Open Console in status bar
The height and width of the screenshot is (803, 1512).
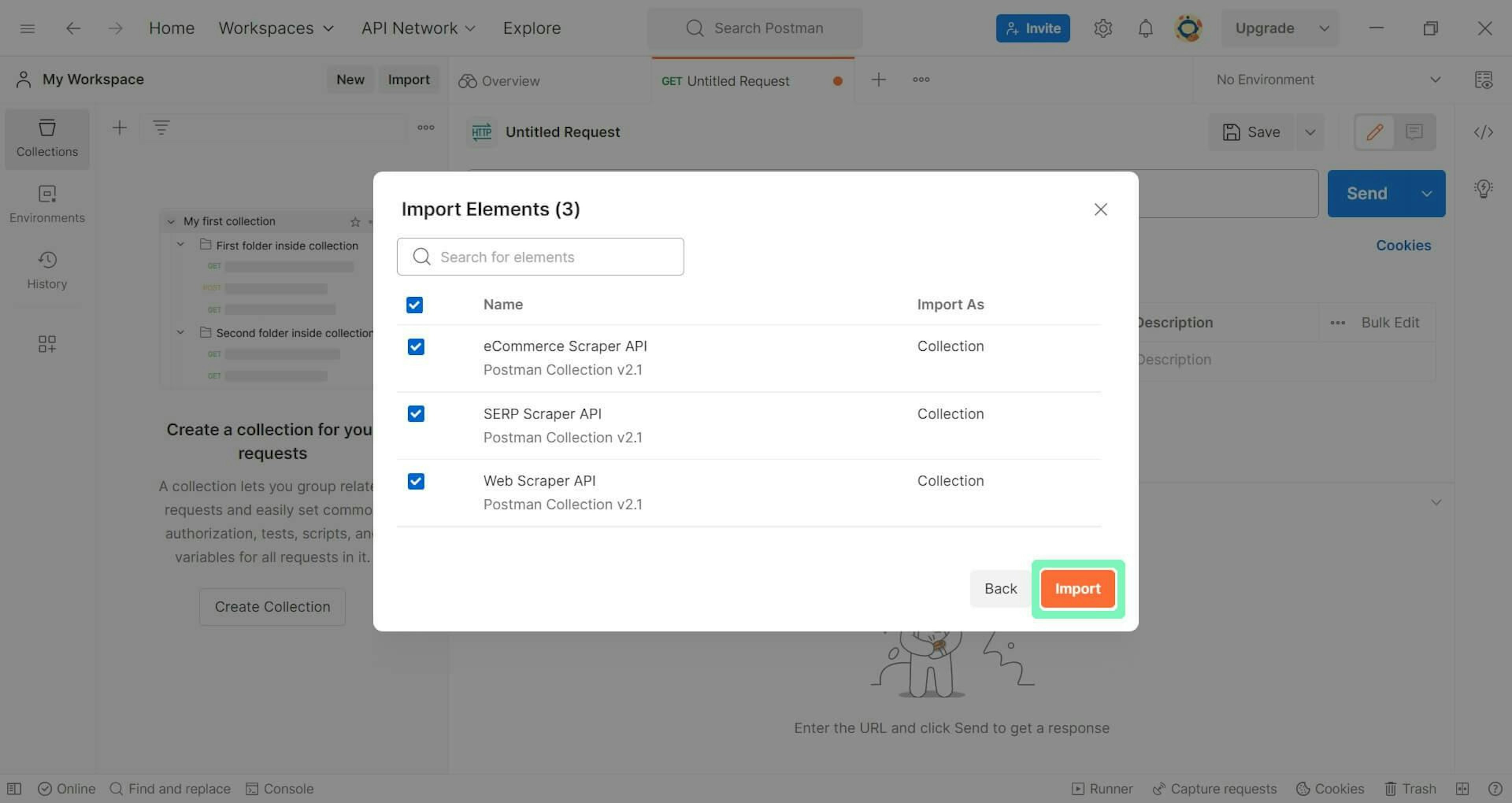[280, 788]
